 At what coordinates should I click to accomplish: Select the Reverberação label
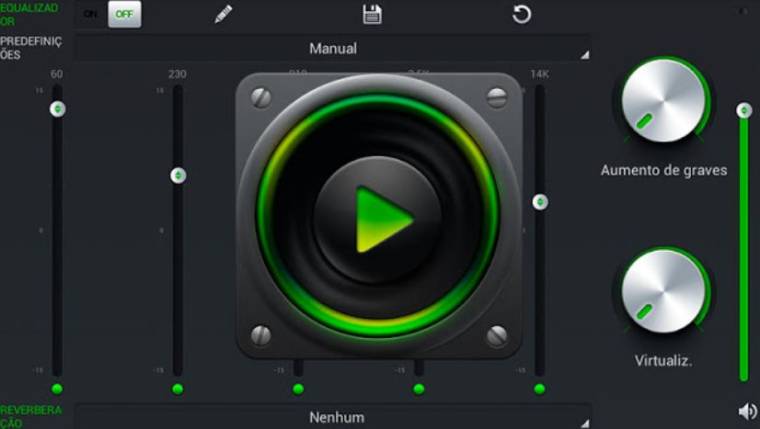tap(31, 417)
